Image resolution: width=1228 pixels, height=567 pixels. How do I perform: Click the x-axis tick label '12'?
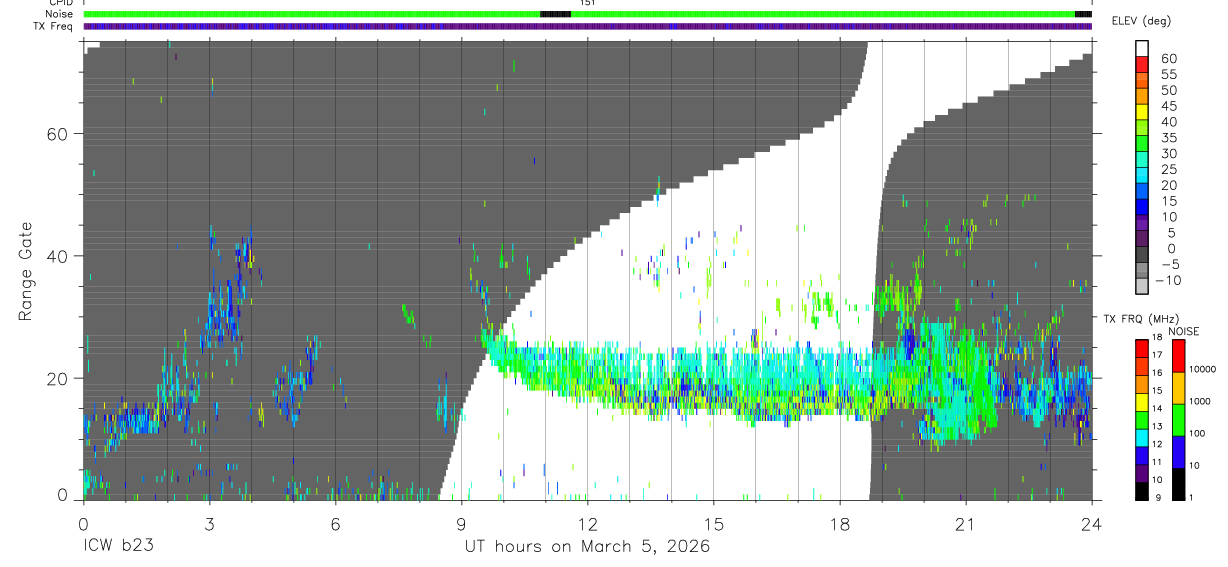587,523
